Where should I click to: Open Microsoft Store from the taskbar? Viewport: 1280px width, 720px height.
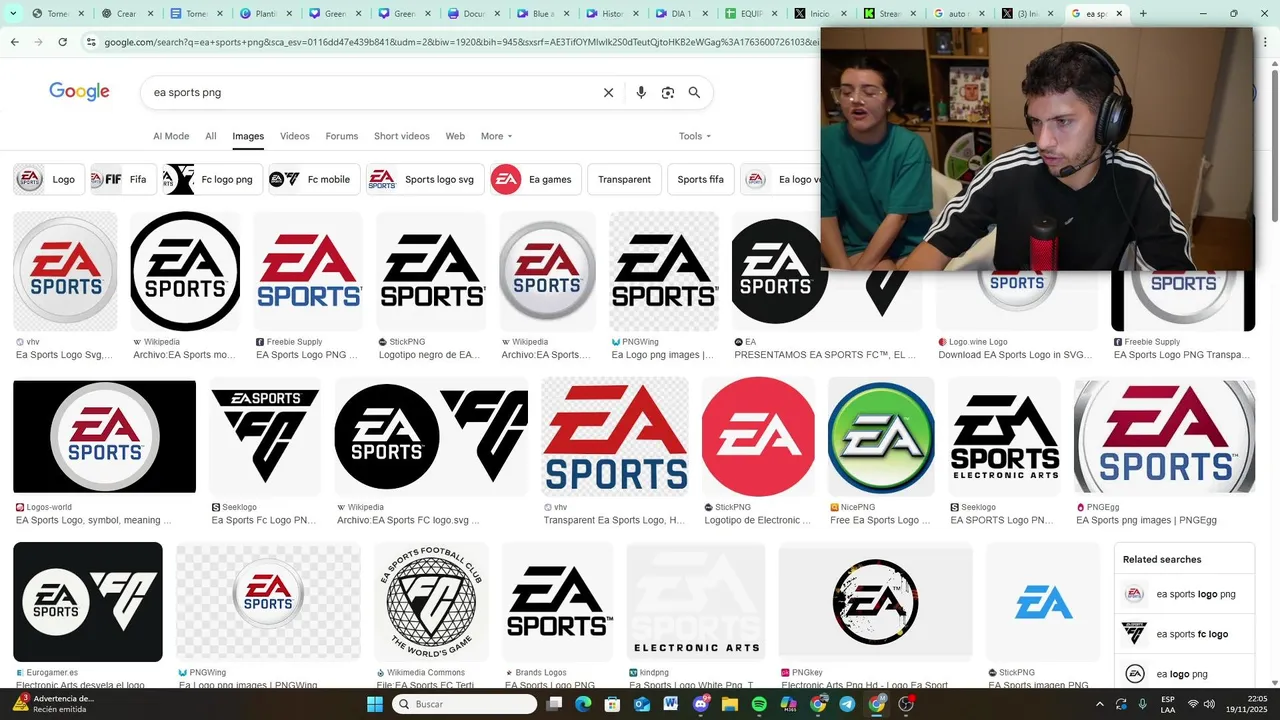click(612, 704)
